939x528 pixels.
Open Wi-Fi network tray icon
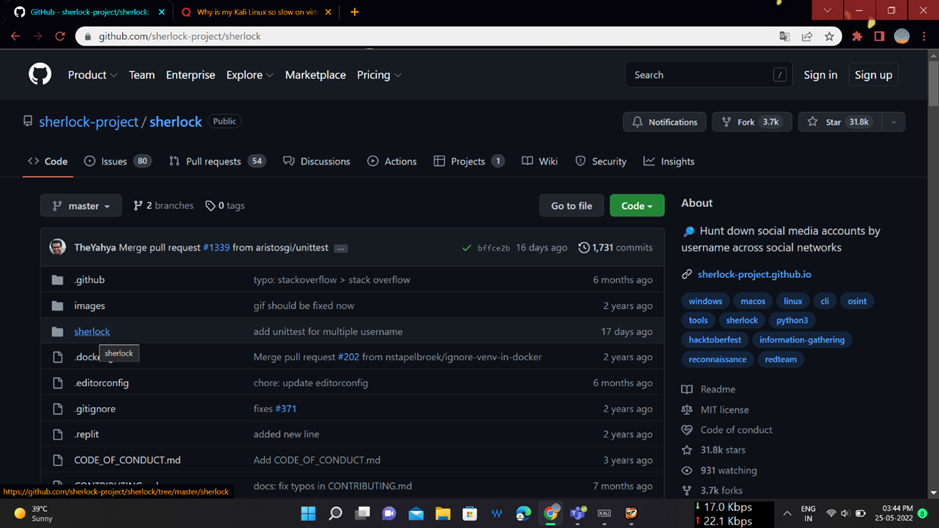[831, 514]
